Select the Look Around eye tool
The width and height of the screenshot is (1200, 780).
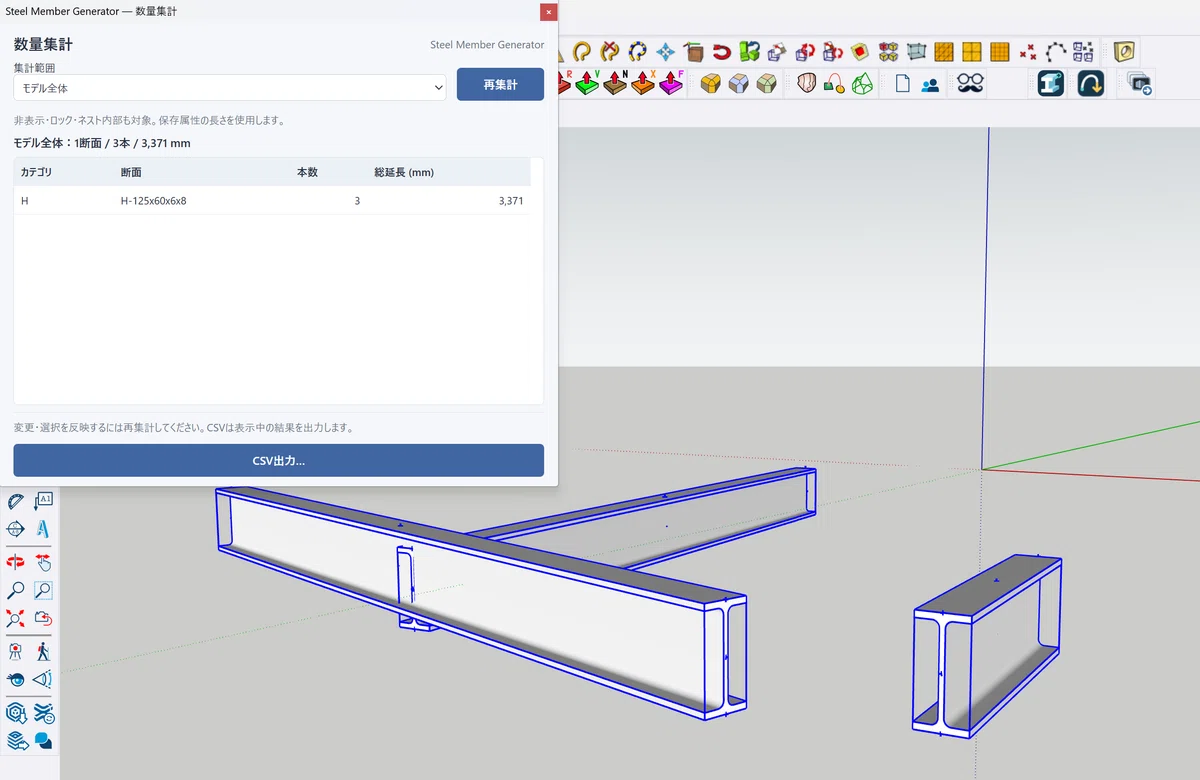pyautogui.click(x=15, y=680)
